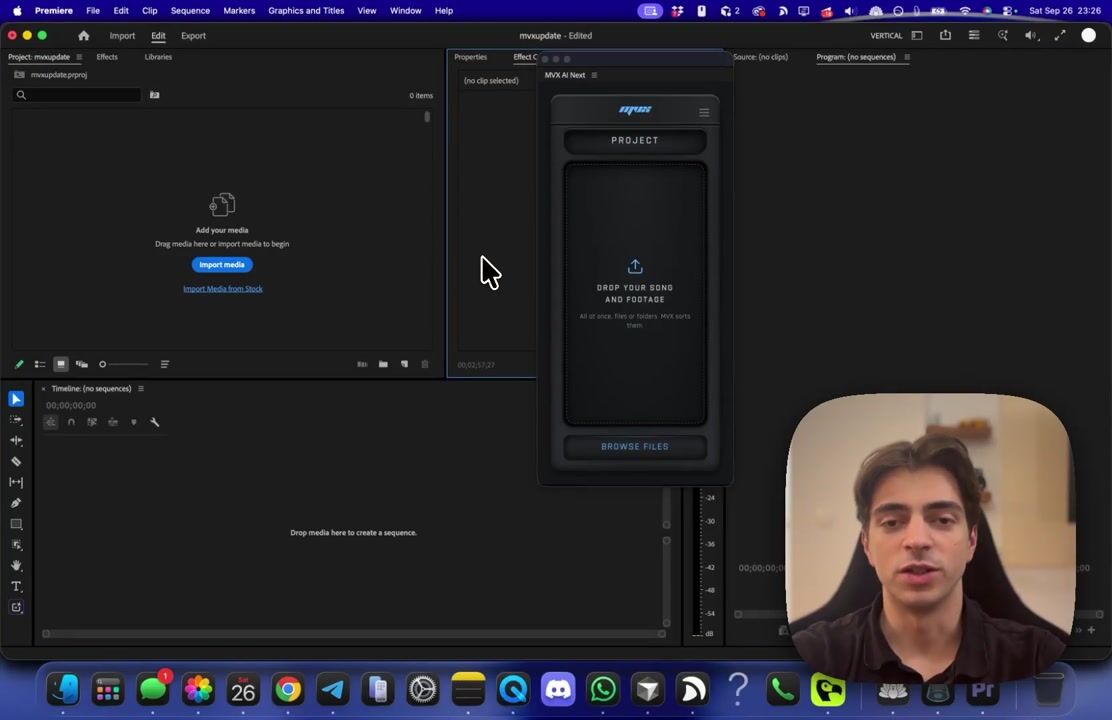This screenshot has height=720, width=1112.
Task: Click the trash Clear icon in Project panel
Action: [x=425, y=364]
